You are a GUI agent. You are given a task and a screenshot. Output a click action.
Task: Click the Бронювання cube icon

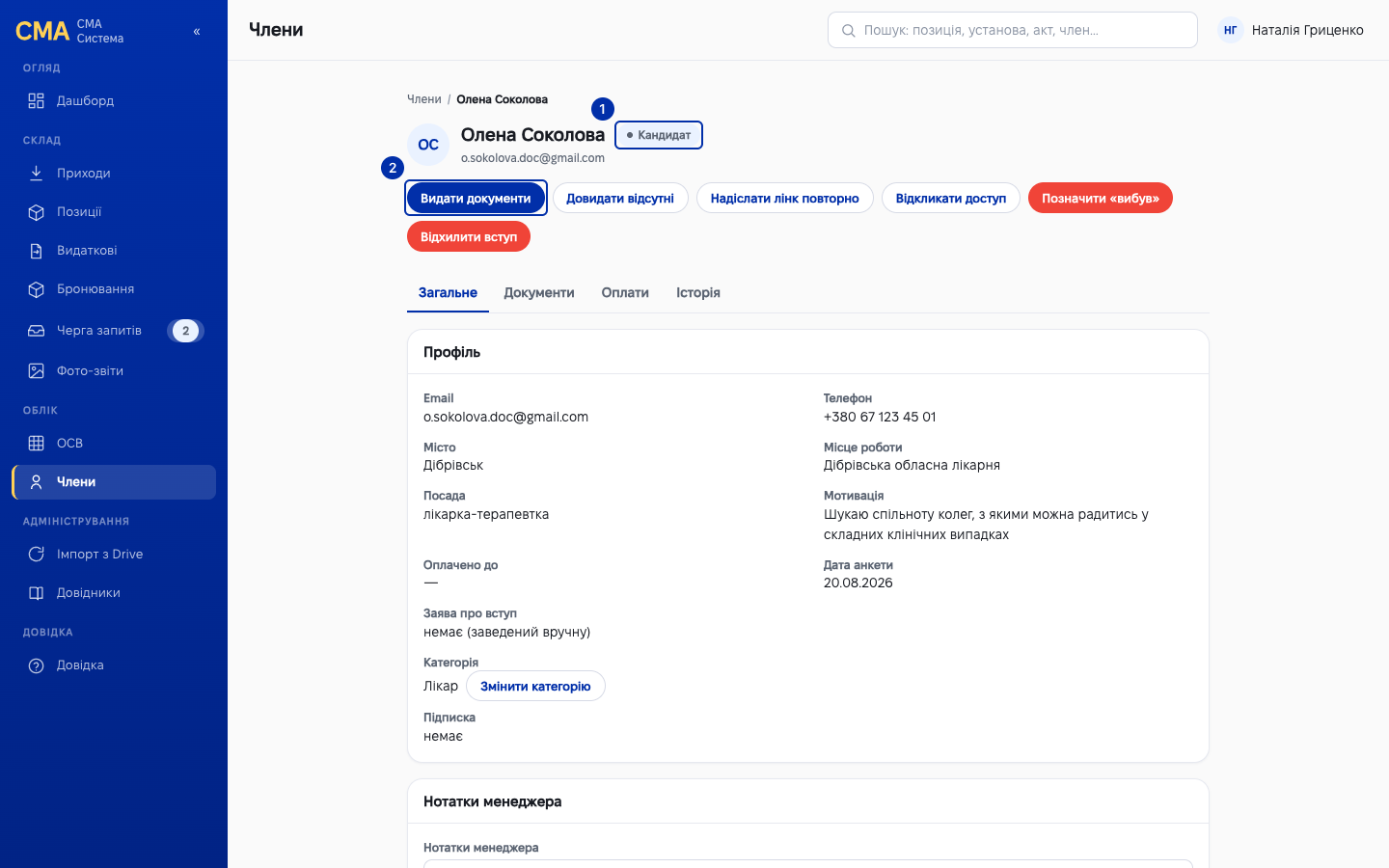click(37, 289)
